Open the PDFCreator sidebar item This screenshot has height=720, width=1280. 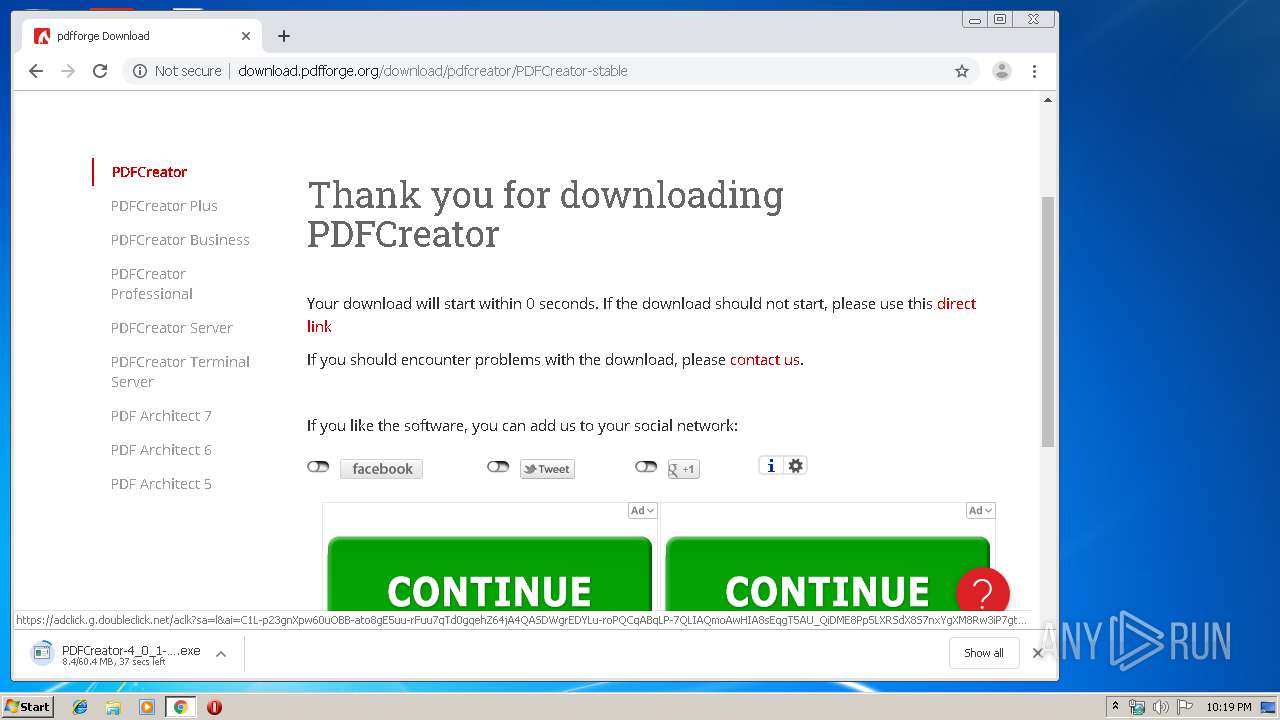point(149,172)
